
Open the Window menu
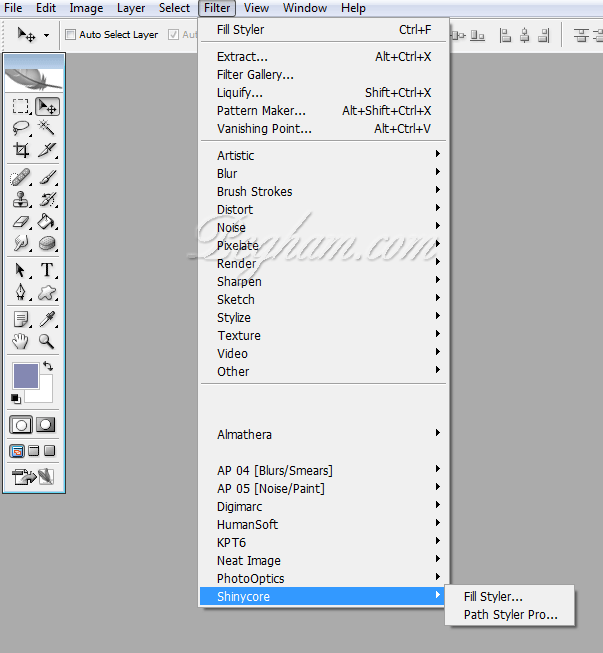pos(305,8)
